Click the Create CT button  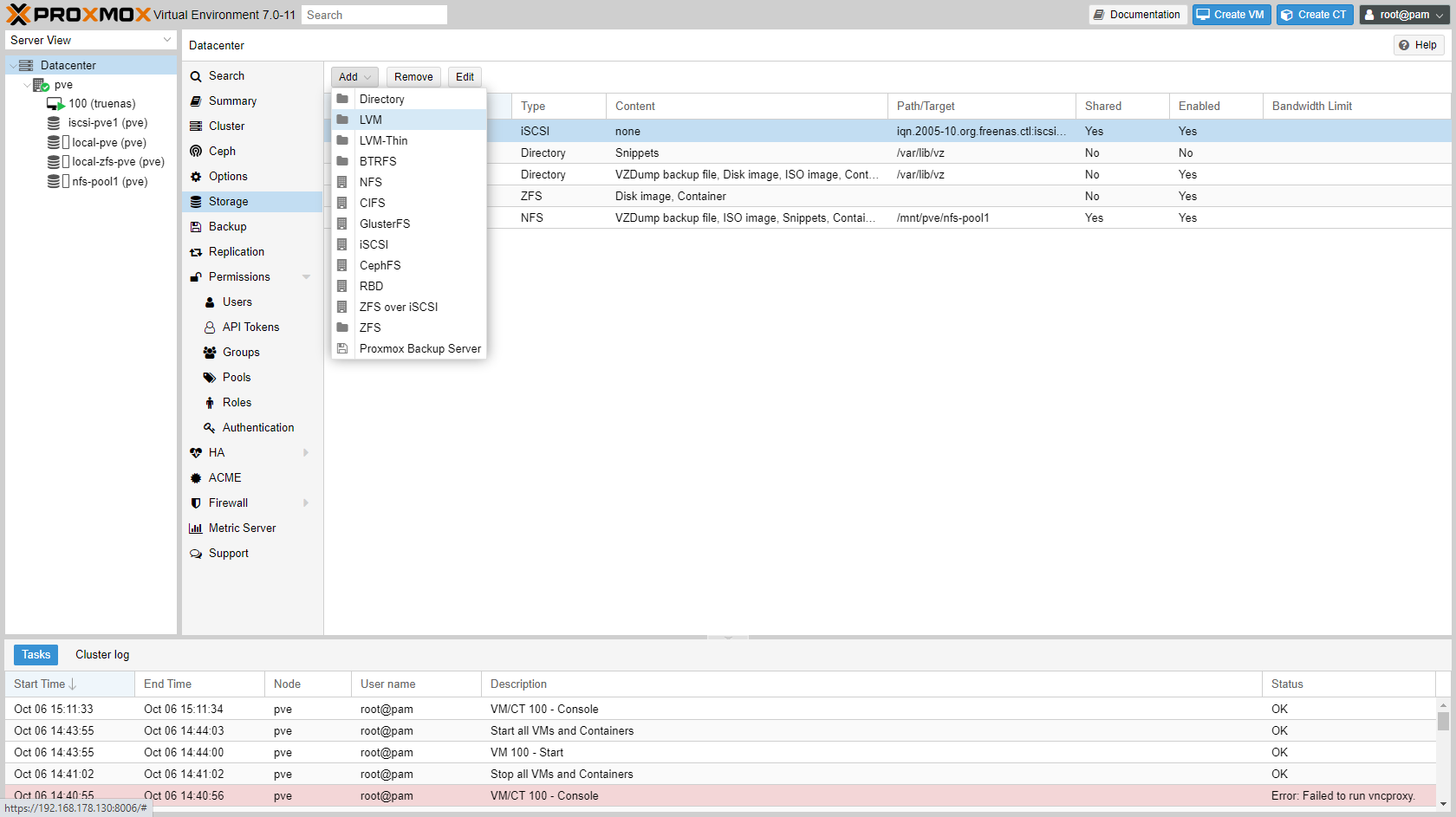(1315, 15)
